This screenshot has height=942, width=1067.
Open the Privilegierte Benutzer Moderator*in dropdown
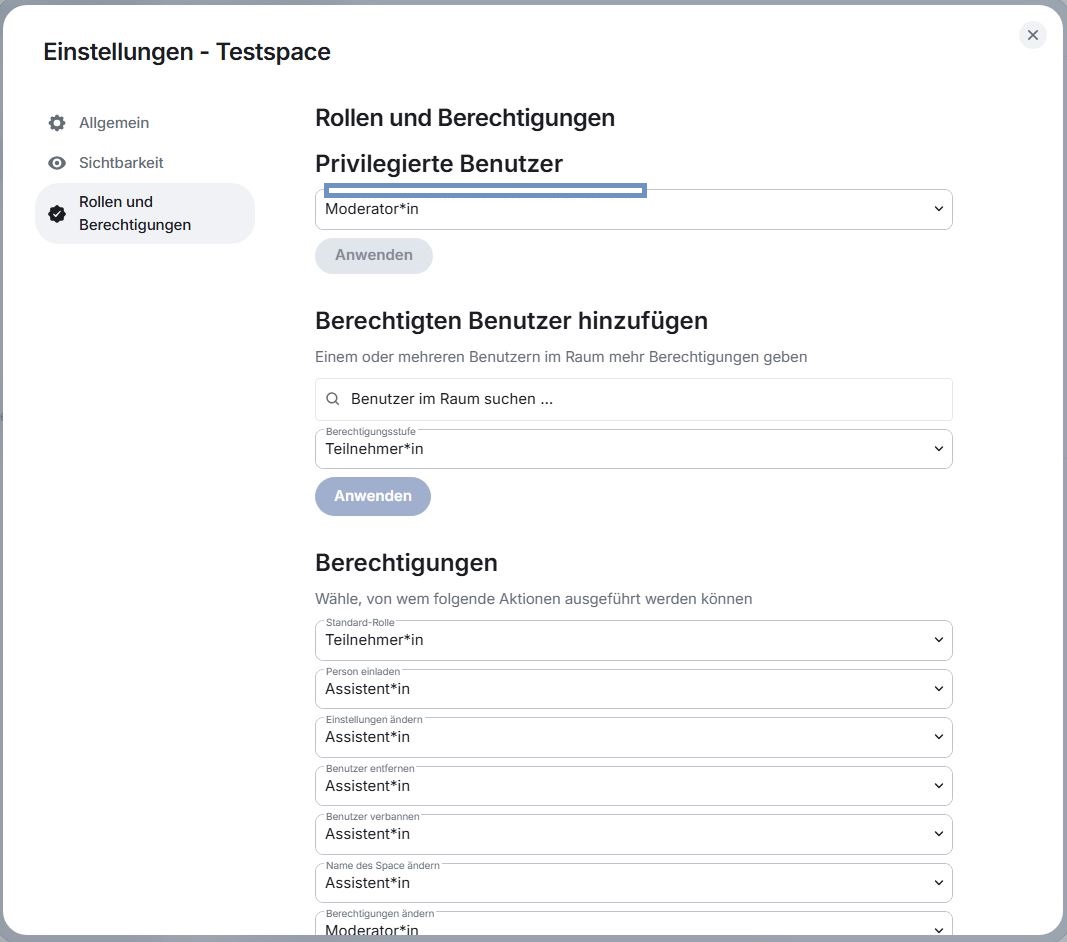click(x=634, y=209)
